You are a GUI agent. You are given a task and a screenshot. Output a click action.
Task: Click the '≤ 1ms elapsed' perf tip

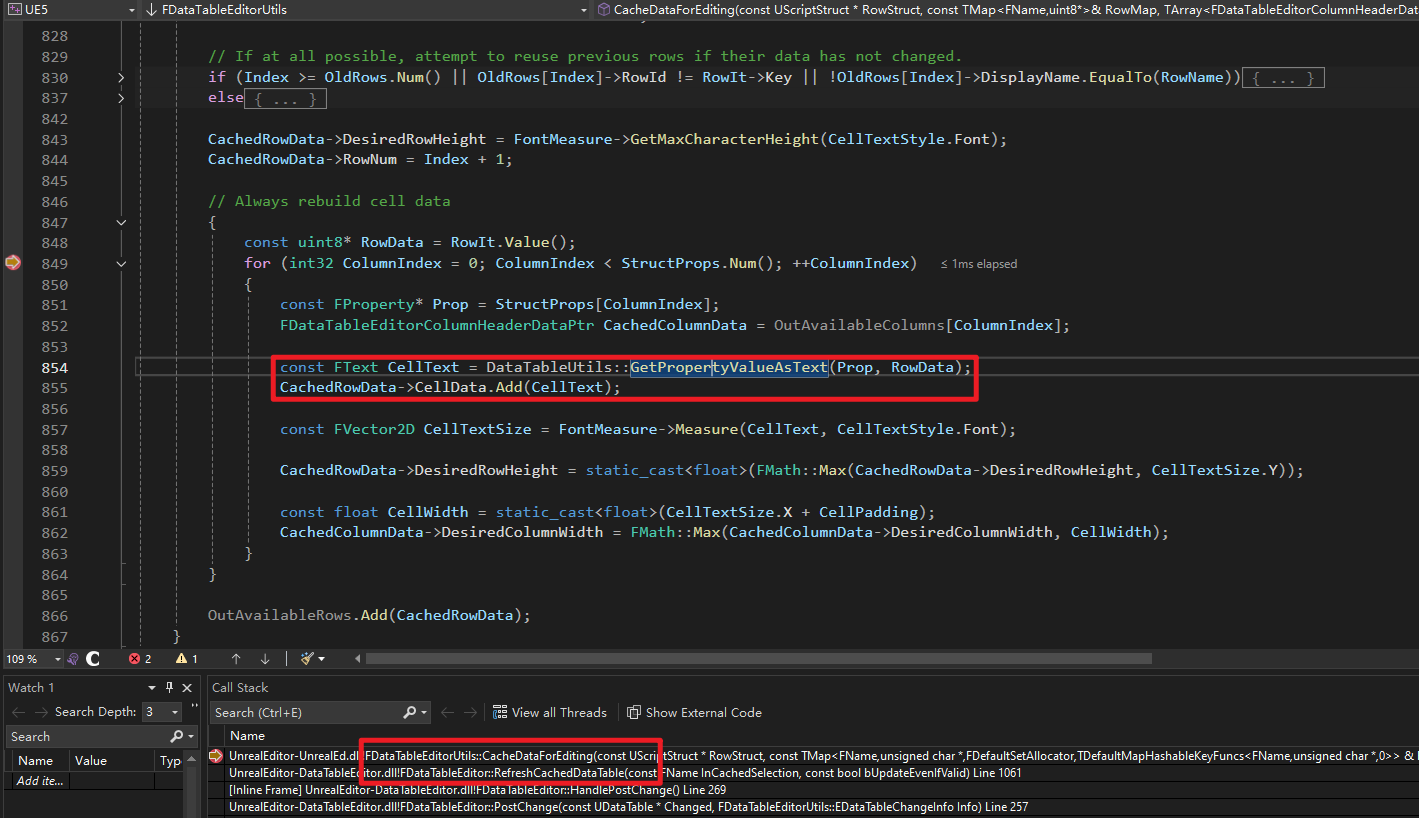(x=979, y=264)
